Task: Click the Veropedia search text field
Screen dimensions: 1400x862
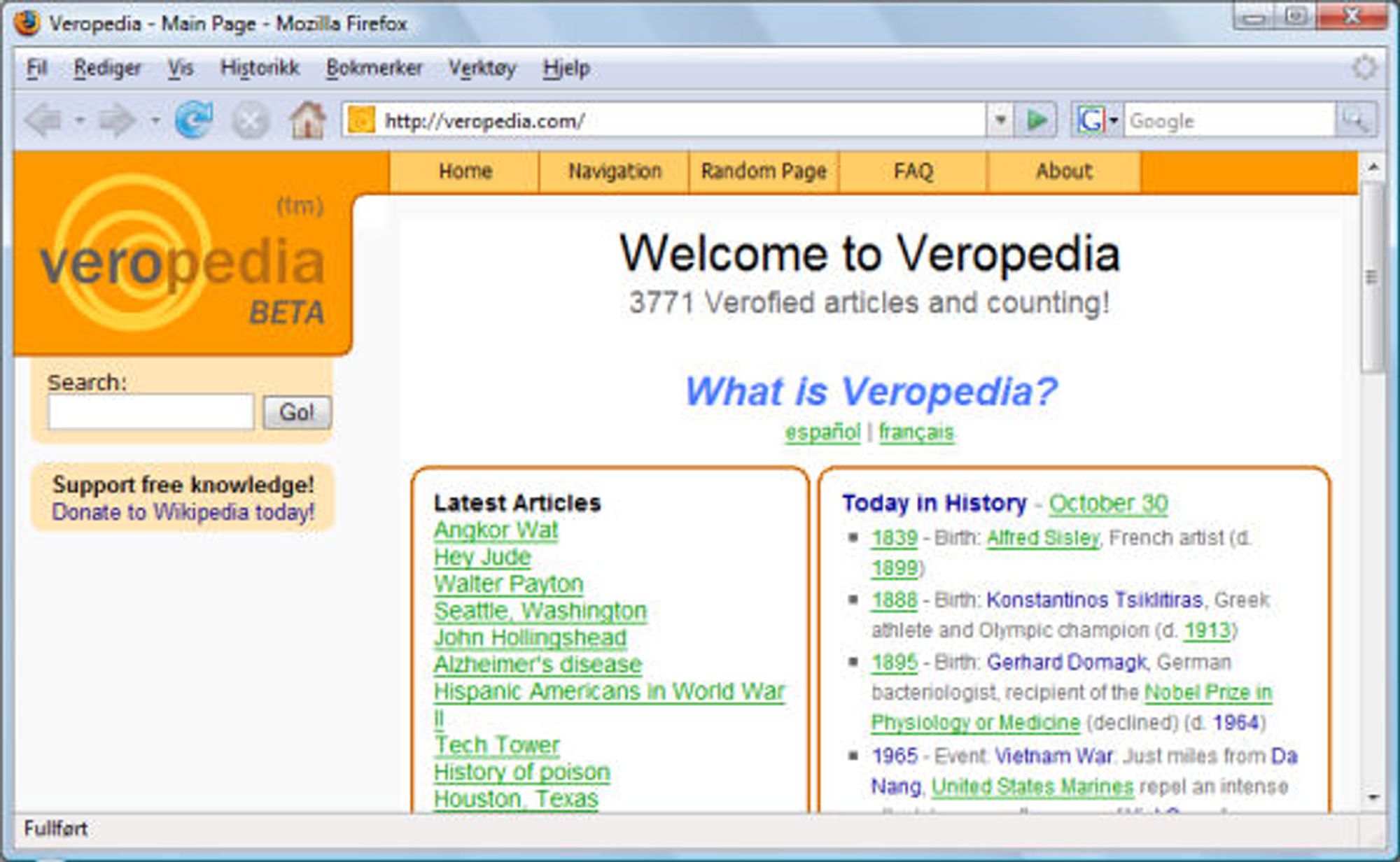Action: coord(150,411)
